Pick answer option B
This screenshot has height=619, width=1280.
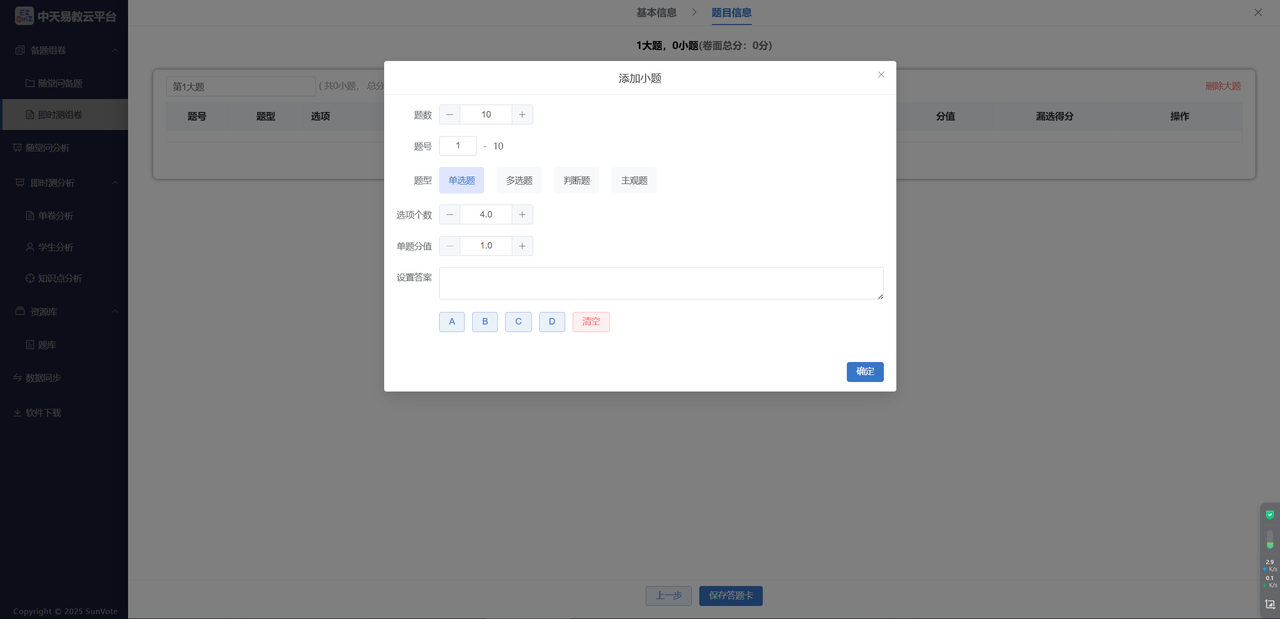485,322
